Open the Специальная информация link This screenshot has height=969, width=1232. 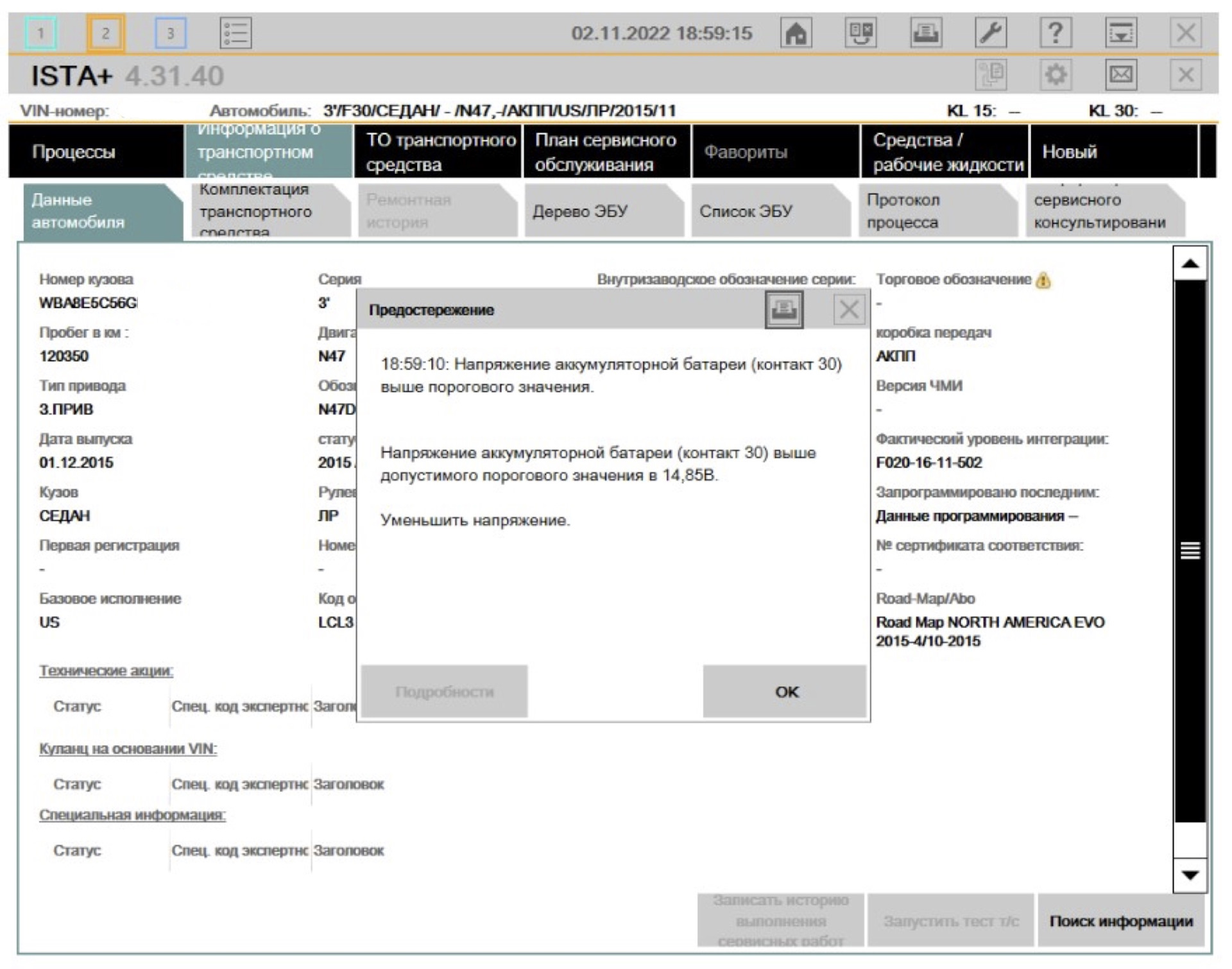pyautogui.click(x=132, y=815)
